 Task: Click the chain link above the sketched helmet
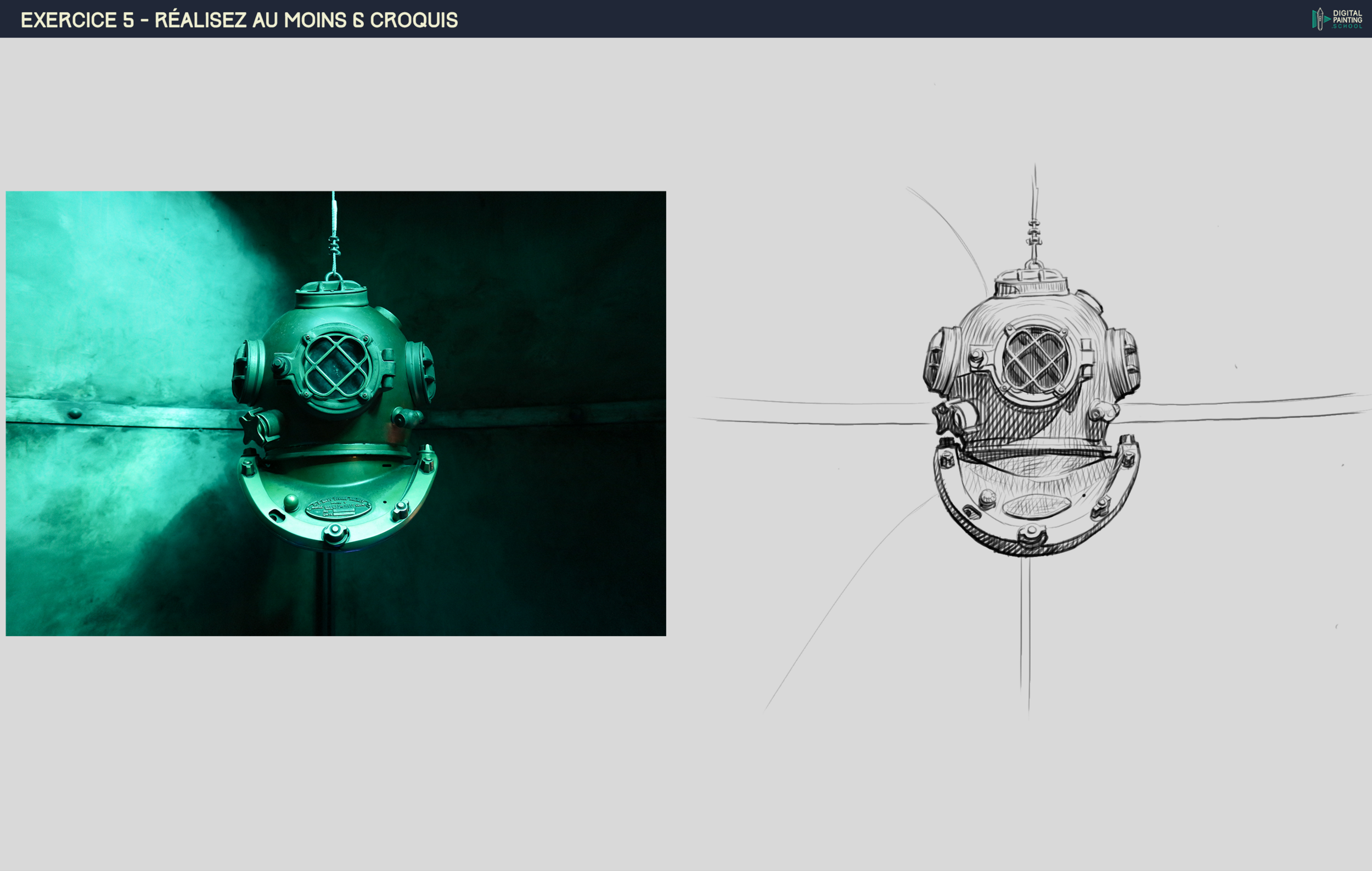pyautogui.click(x=1034, y=232)
